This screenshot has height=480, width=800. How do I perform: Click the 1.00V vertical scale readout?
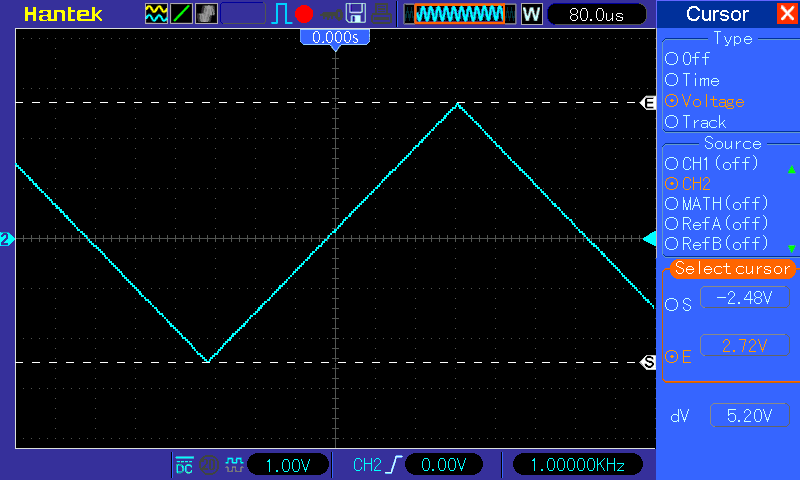(288, 465)
